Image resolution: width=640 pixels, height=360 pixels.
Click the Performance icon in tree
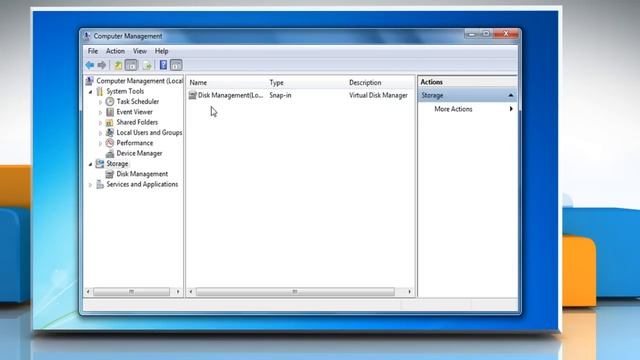110,143
